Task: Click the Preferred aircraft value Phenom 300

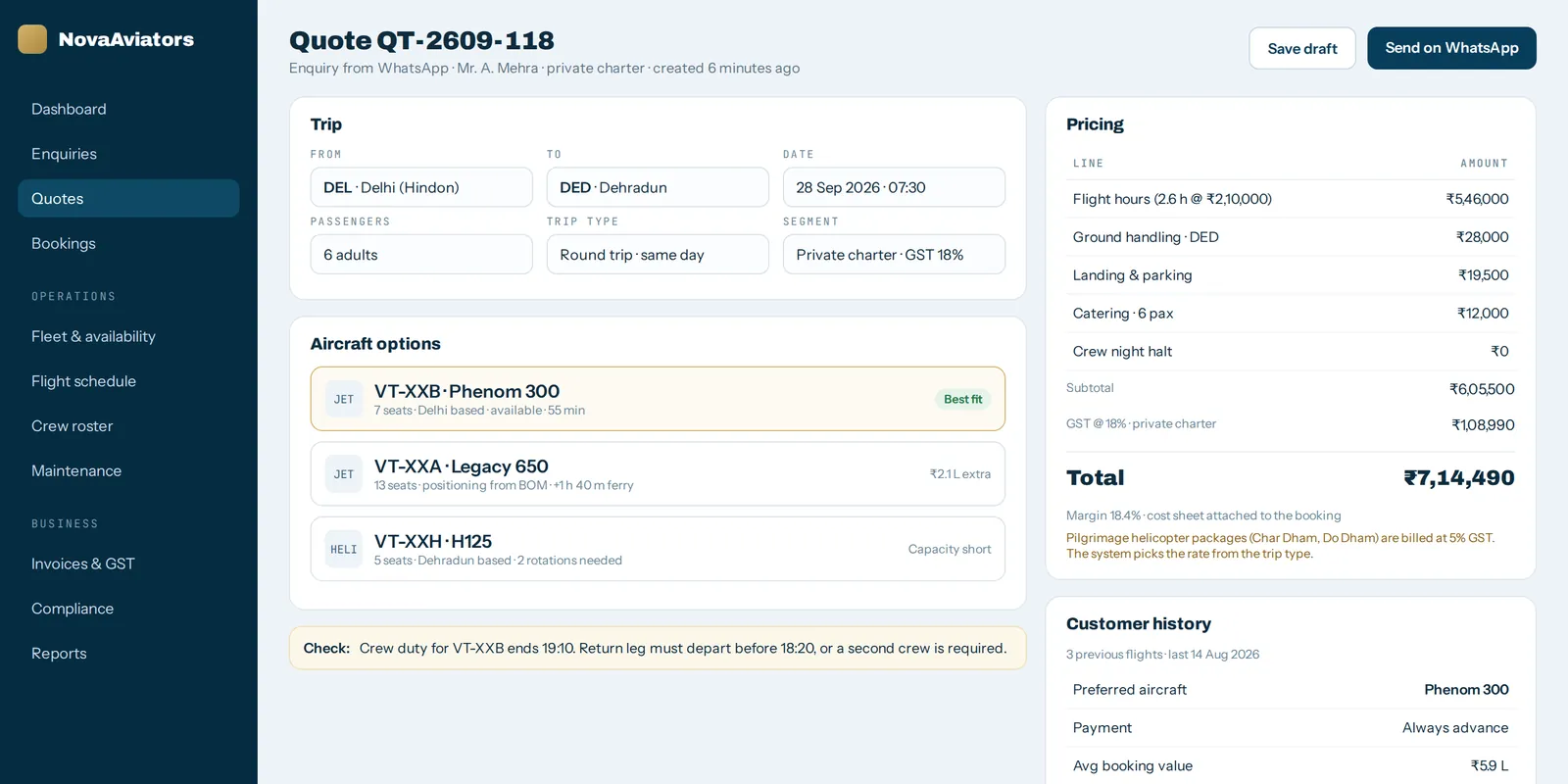Action: pyautogui.click(x=1466, y=690)
